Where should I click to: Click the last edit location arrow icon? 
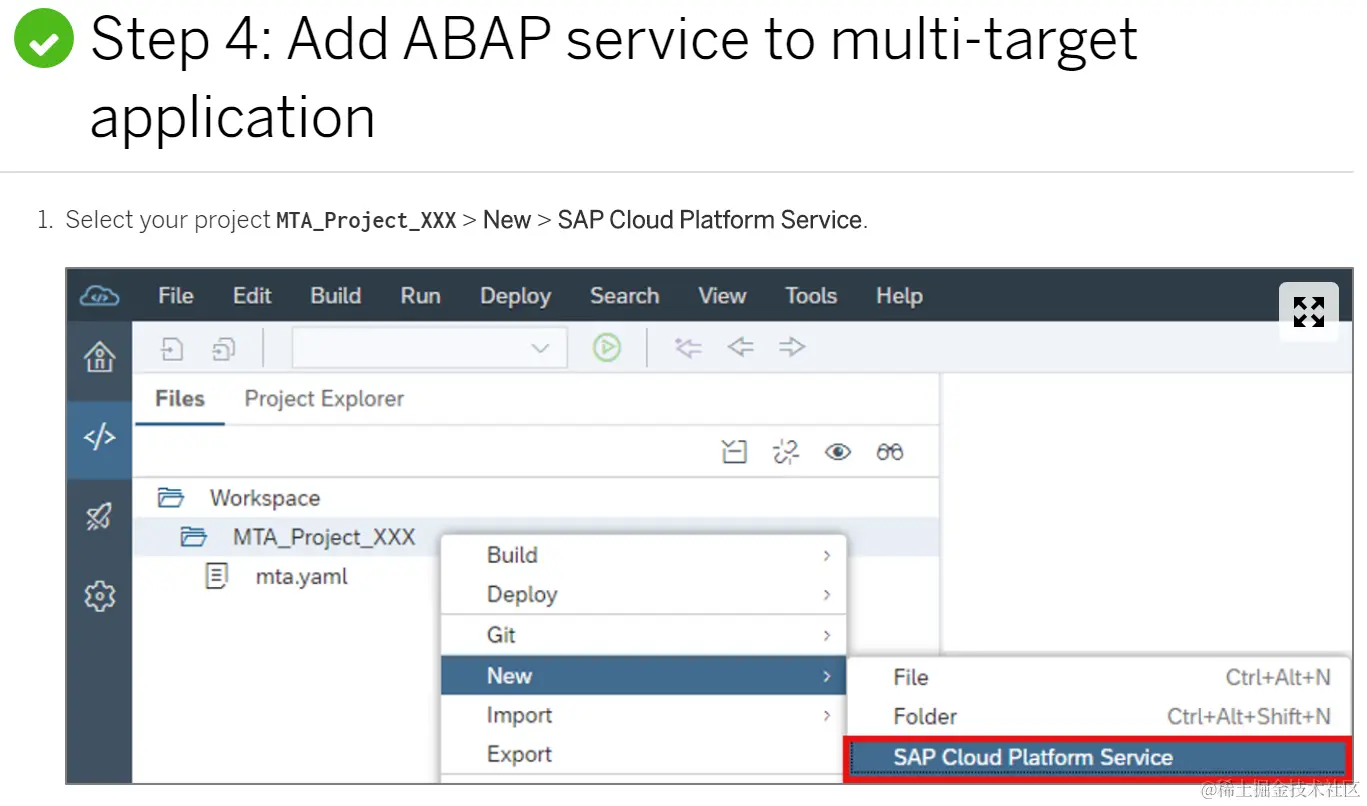click(x=688, y=347)
